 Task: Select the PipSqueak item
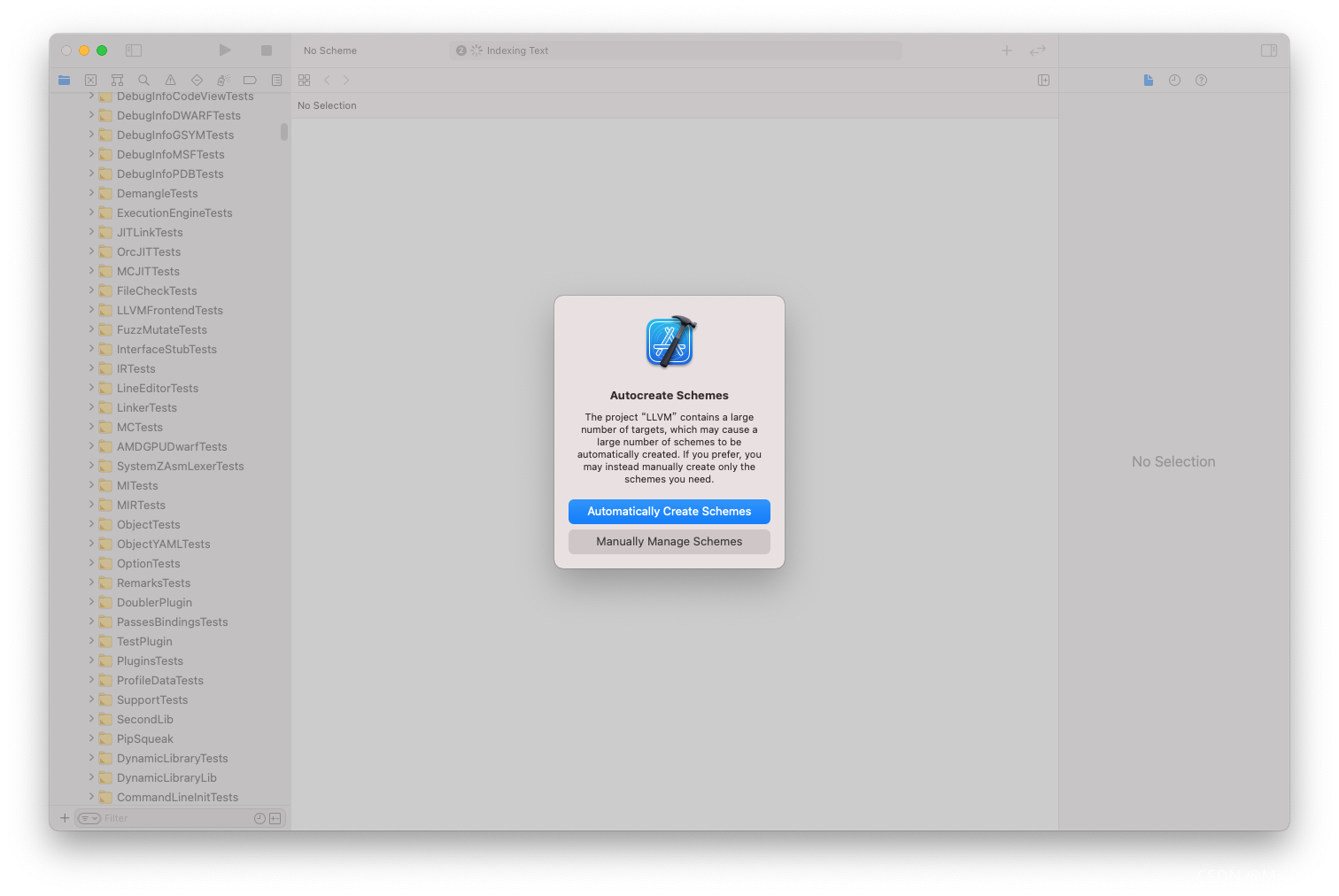click(145, 738)
